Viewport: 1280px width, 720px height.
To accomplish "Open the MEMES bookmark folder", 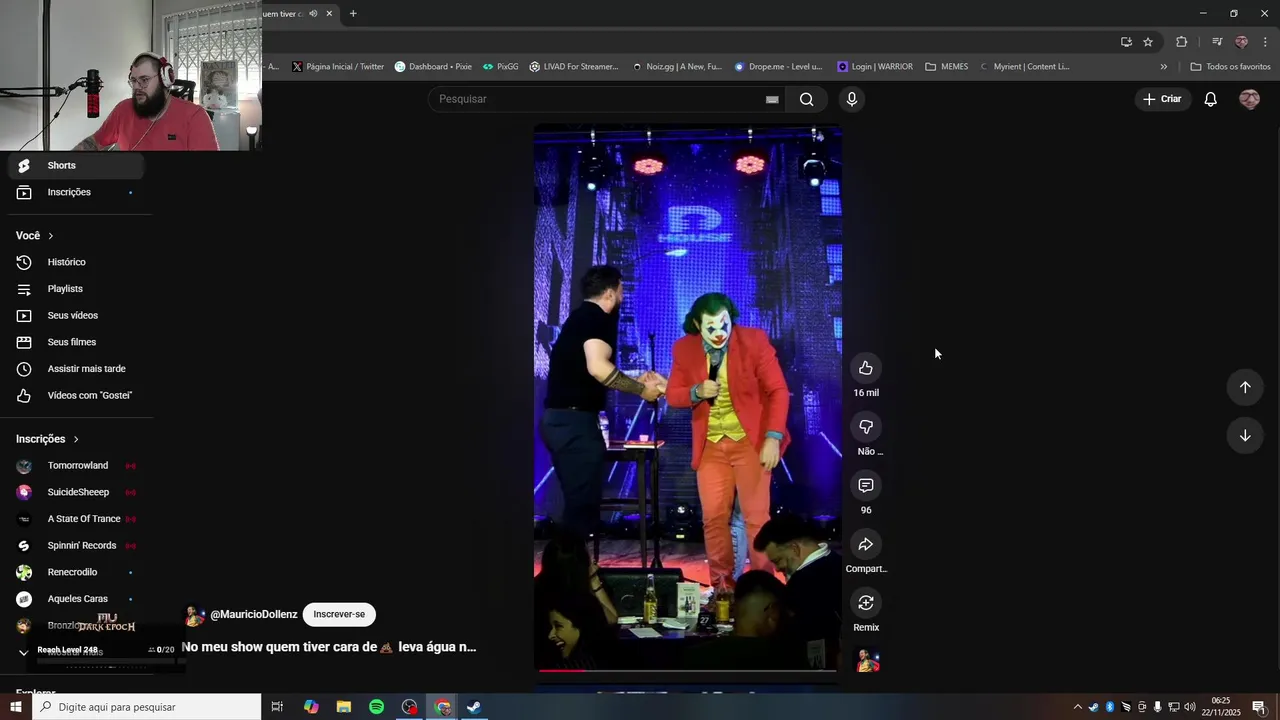I will 946,67.
